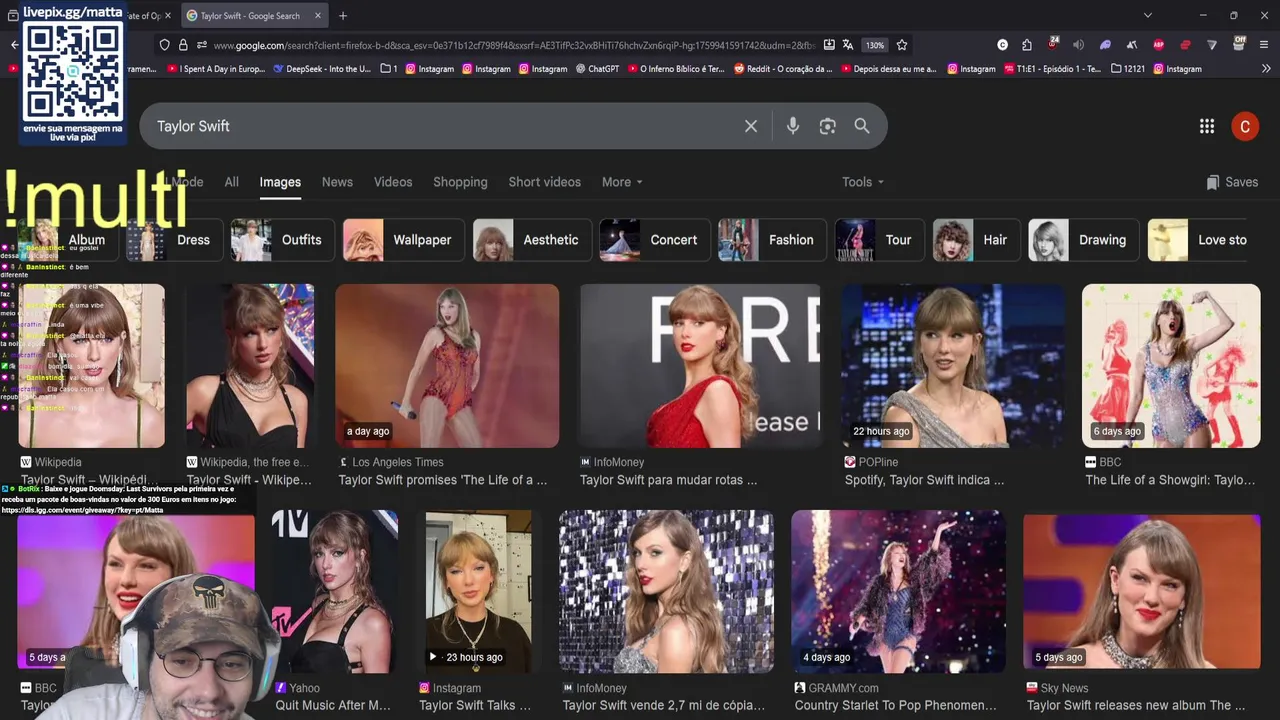
Task: Expand the More search filters dropdown
Action: coord(622,182)
